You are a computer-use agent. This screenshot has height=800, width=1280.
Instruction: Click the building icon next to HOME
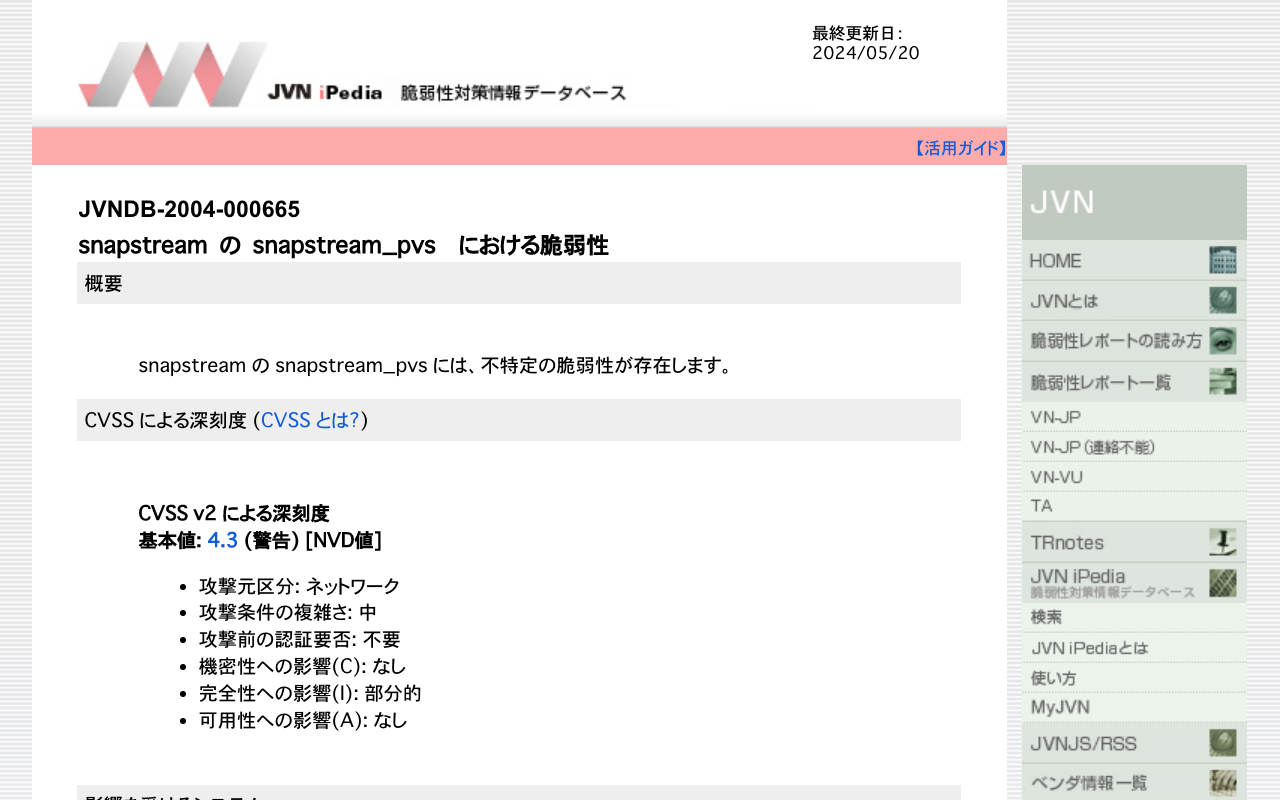pos(1222,260)
